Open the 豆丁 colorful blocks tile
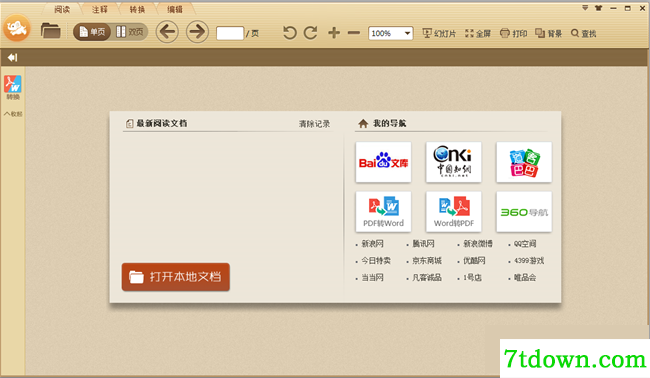This screenshot has width=650, height=378. 524,162
